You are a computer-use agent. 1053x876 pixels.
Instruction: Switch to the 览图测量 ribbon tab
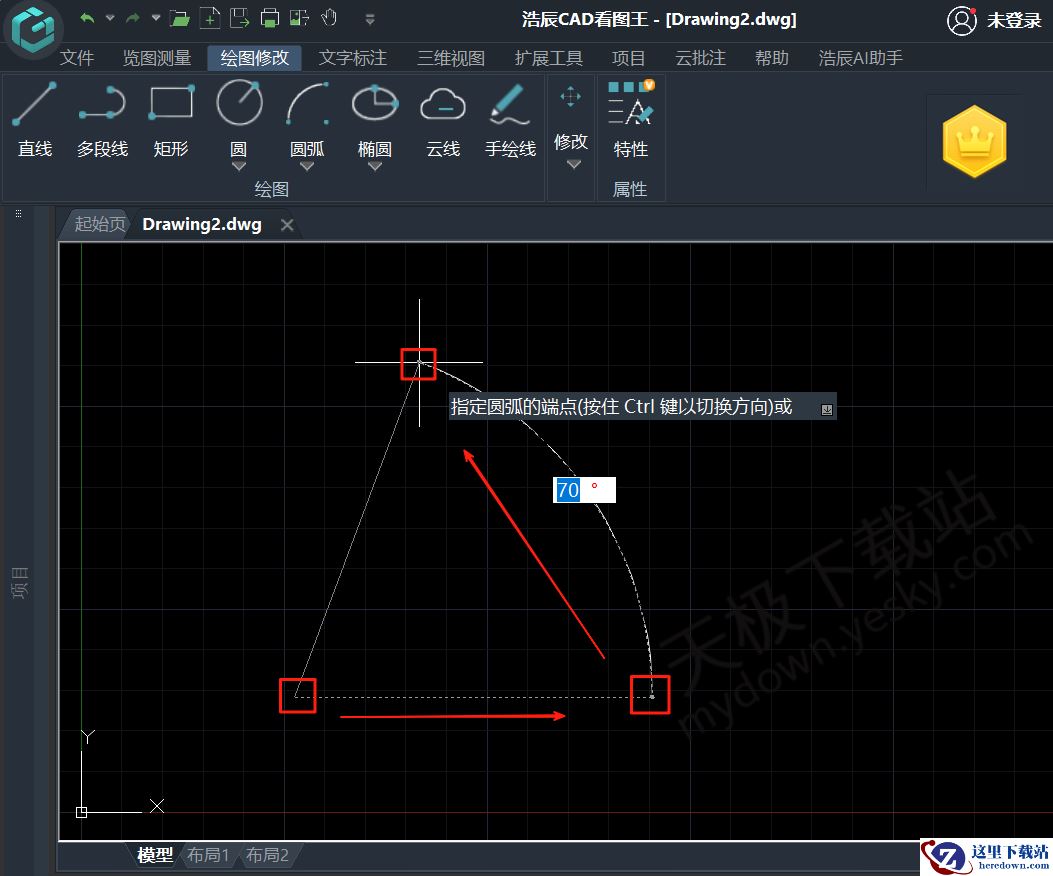pyautogui.click(x=157, y=58)
